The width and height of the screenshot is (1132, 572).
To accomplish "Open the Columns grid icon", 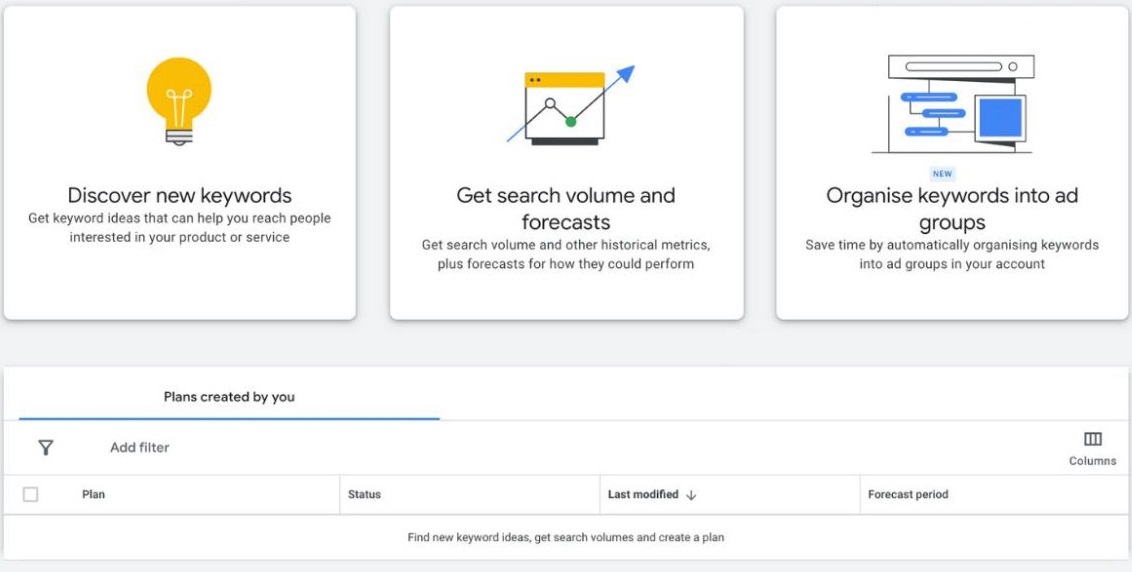I will [1092, 440].
